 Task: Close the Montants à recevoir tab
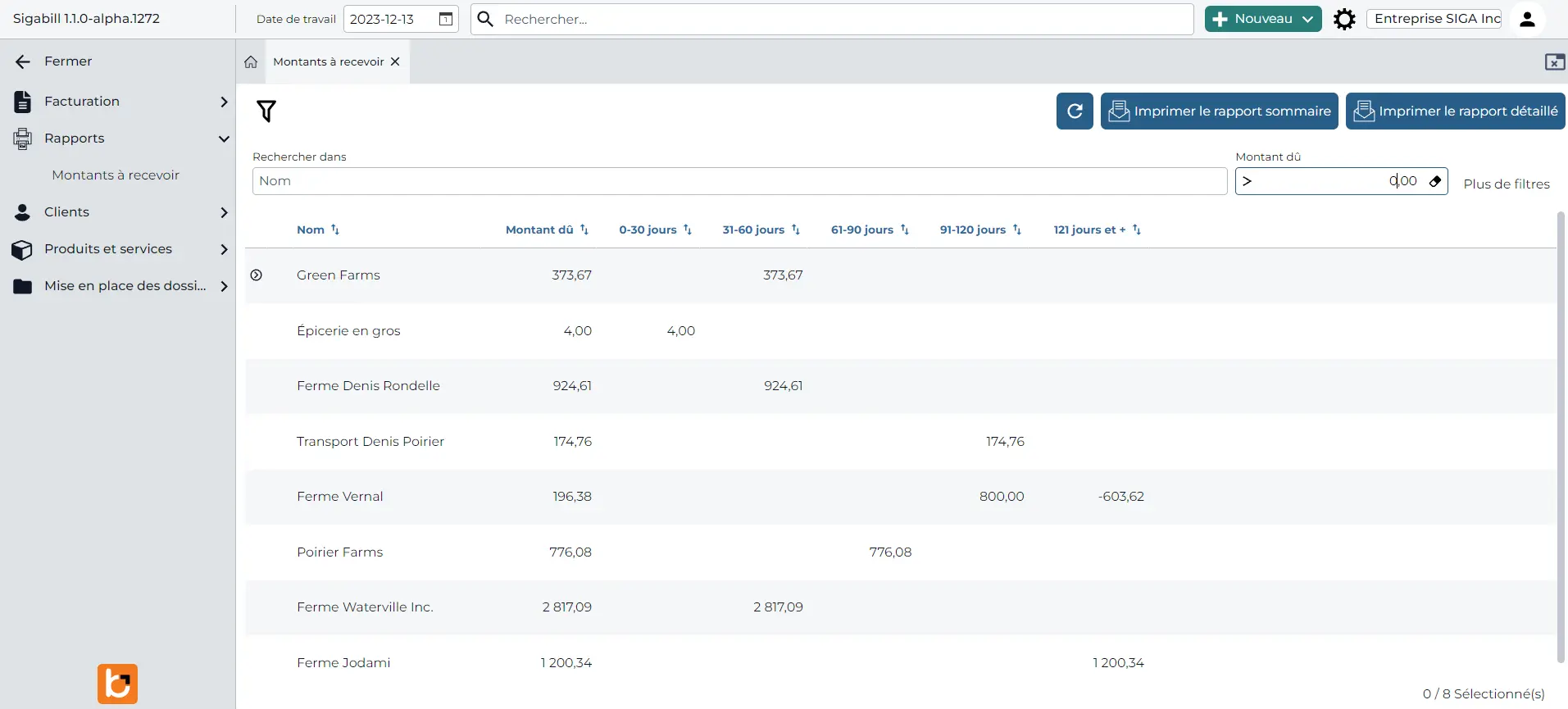[395, 62]
